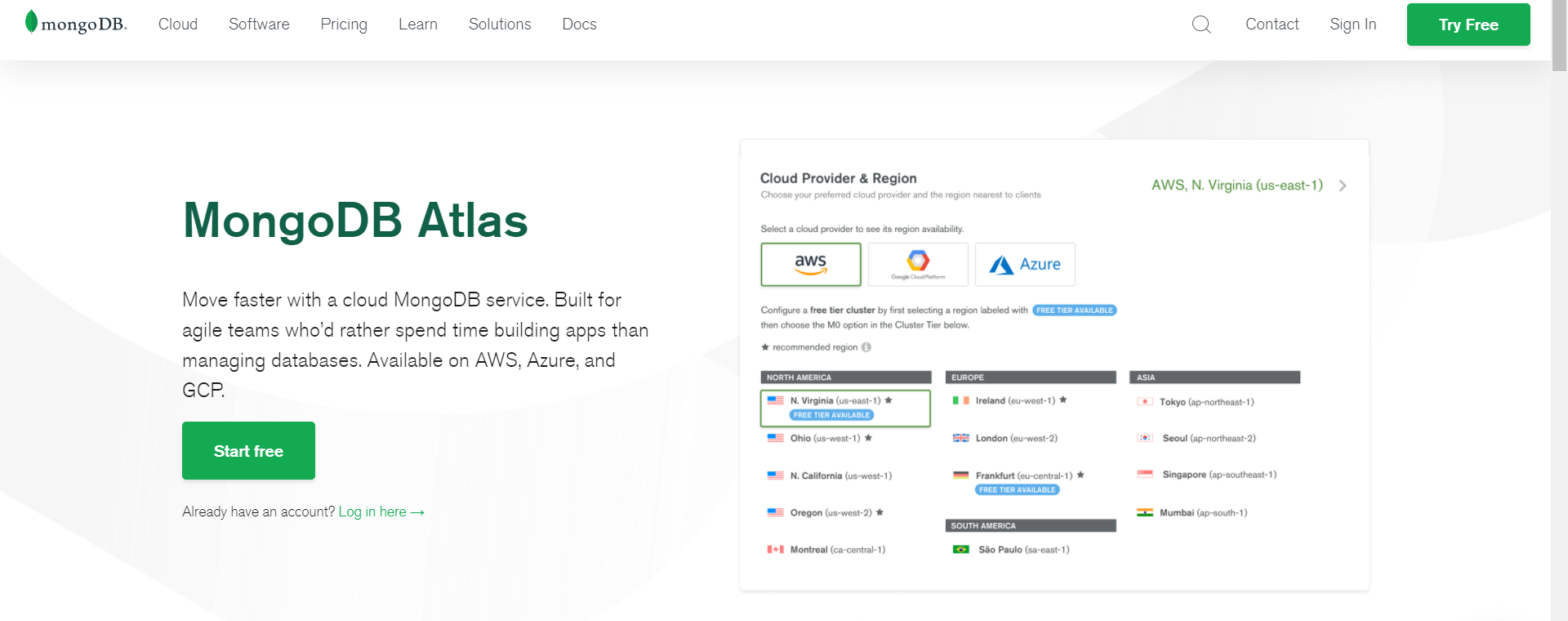
Task: Choose the Ohio region option
Action: pyautogui.click(x=825, y=438)
